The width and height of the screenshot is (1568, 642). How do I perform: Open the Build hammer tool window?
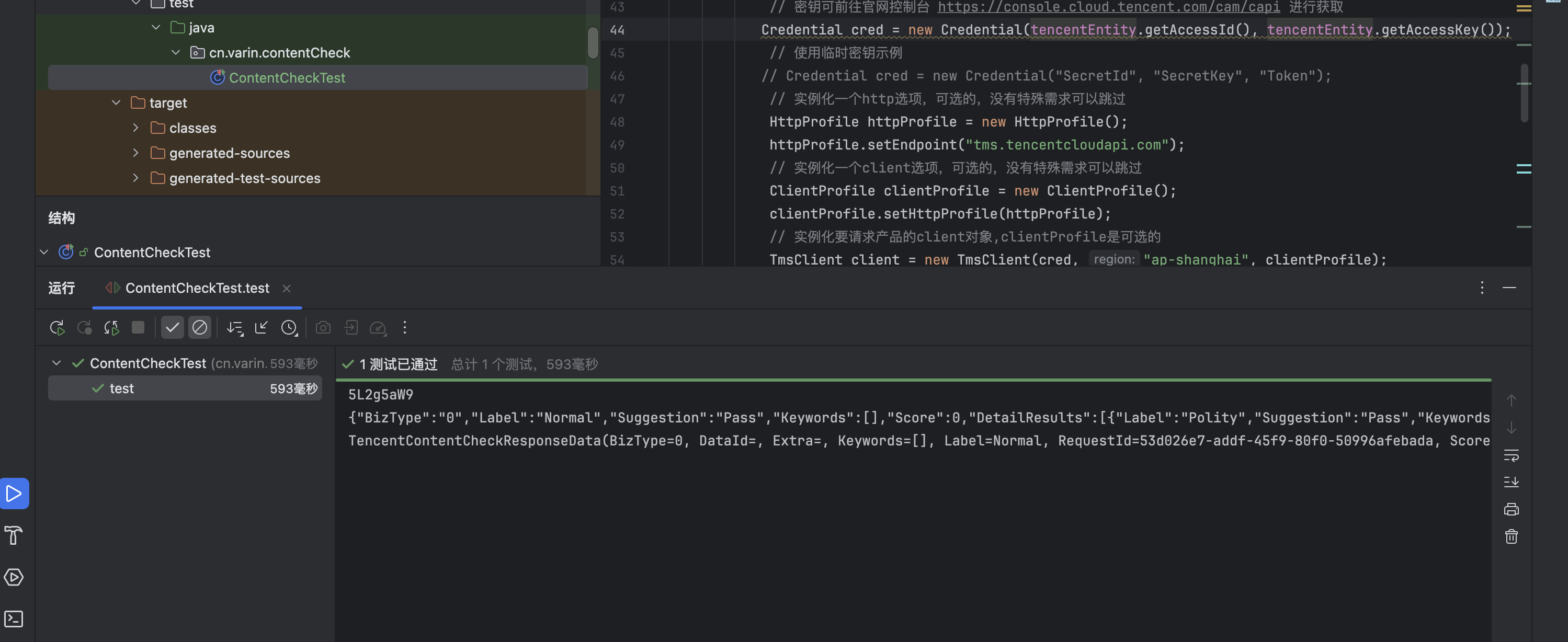(x=14, y=535)
